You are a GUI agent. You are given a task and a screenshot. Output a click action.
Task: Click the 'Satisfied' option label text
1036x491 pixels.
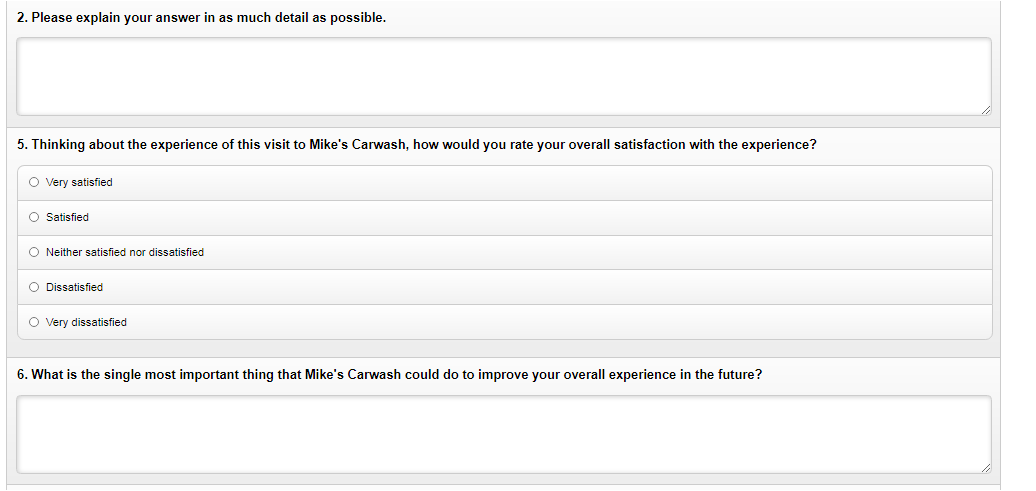[x=67, y=217]
